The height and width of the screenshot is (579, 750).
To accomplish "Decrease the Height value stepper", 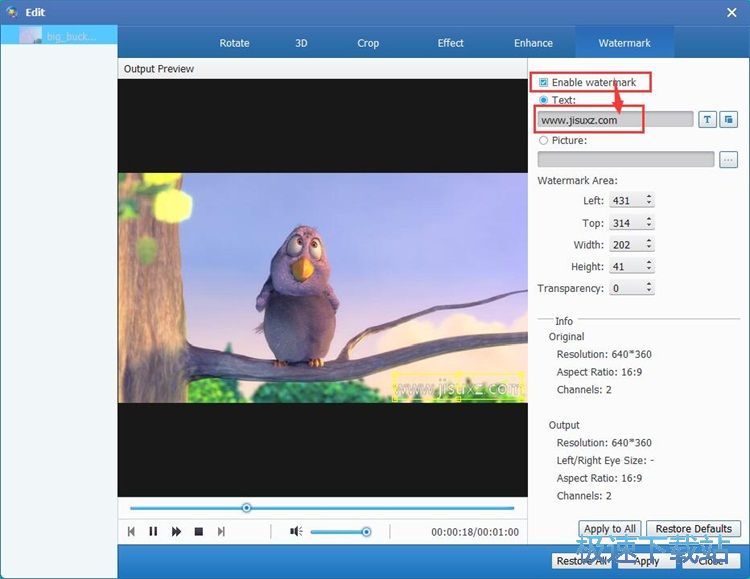I will coord(649,269).
